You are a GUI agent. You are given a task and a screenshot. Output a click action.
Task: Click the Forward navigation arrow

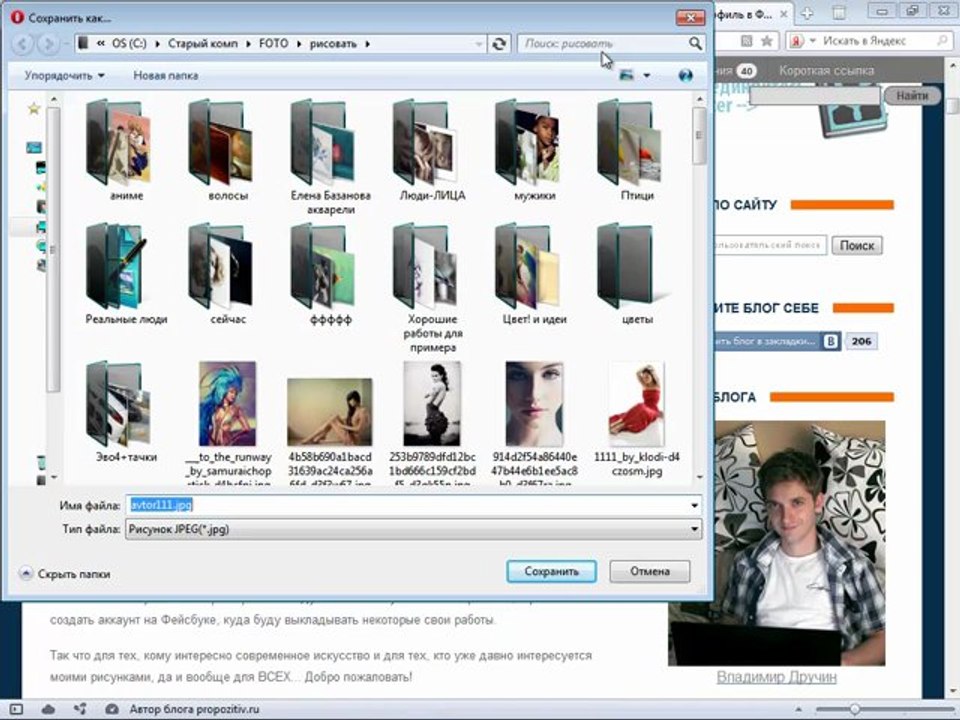click(47, 43)
